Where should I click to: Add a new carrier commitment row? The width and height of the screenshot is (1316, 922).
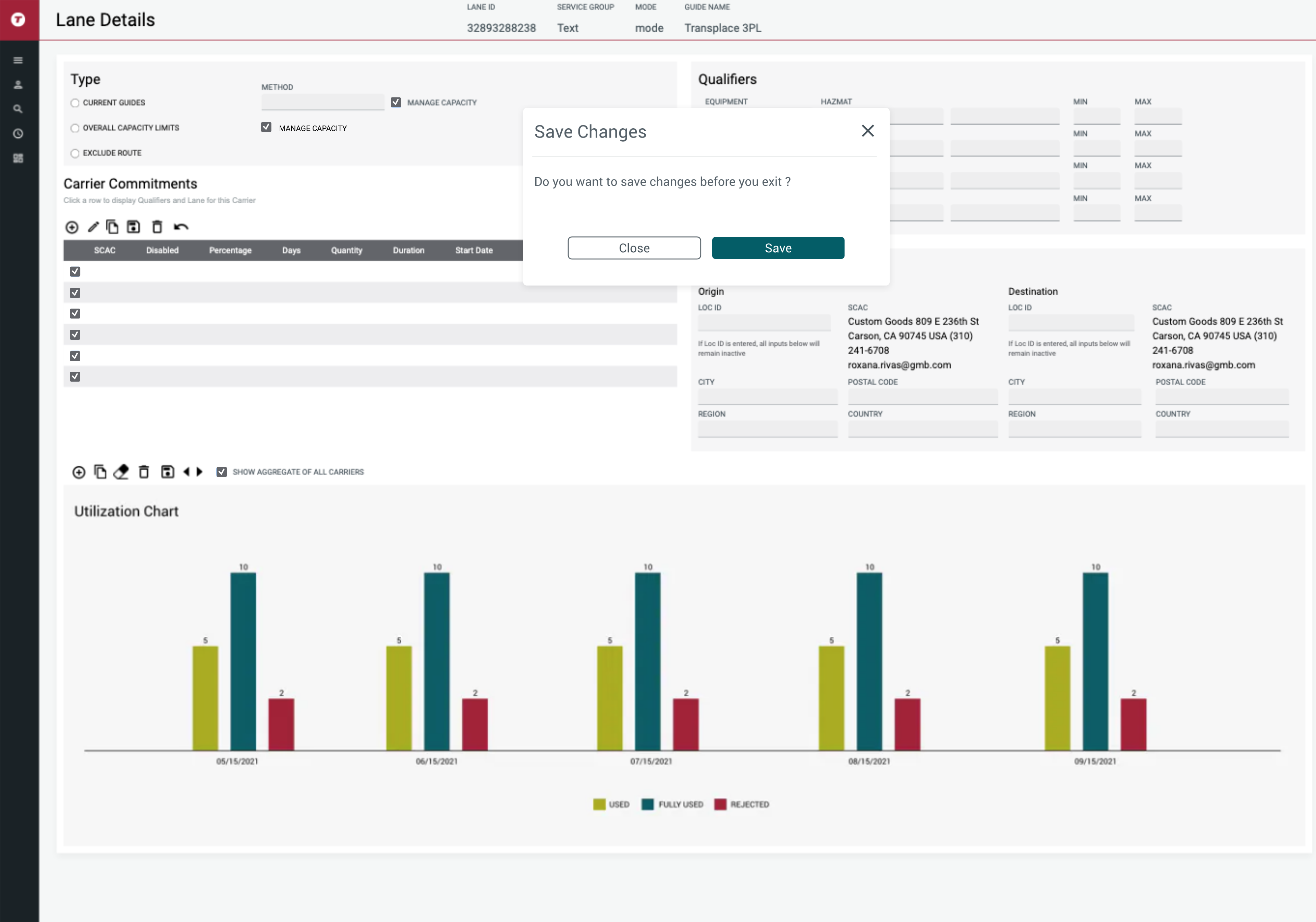[x=72, y=227]
